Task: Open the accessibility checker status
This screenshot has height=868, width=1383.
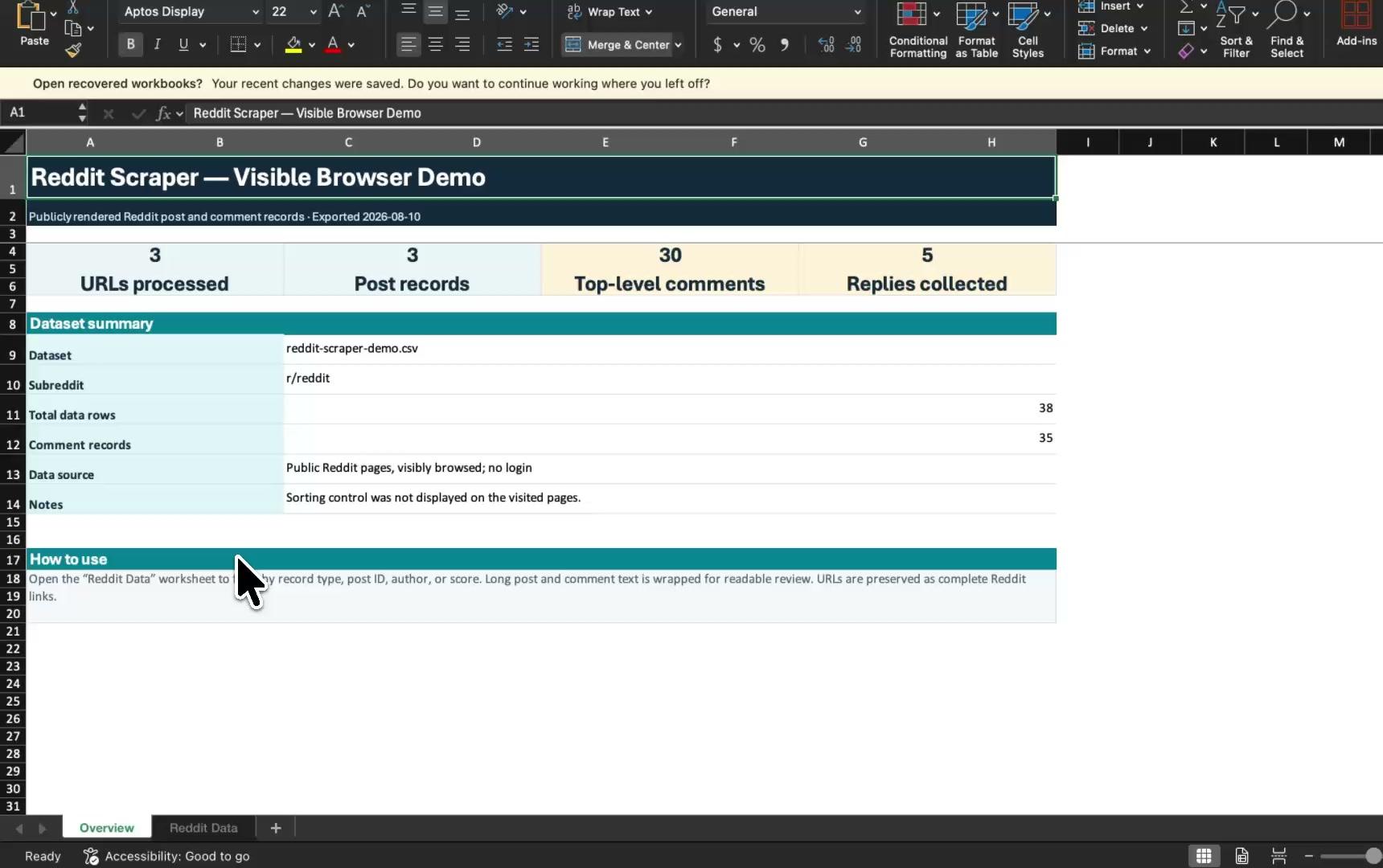Action: coord(167,856)
